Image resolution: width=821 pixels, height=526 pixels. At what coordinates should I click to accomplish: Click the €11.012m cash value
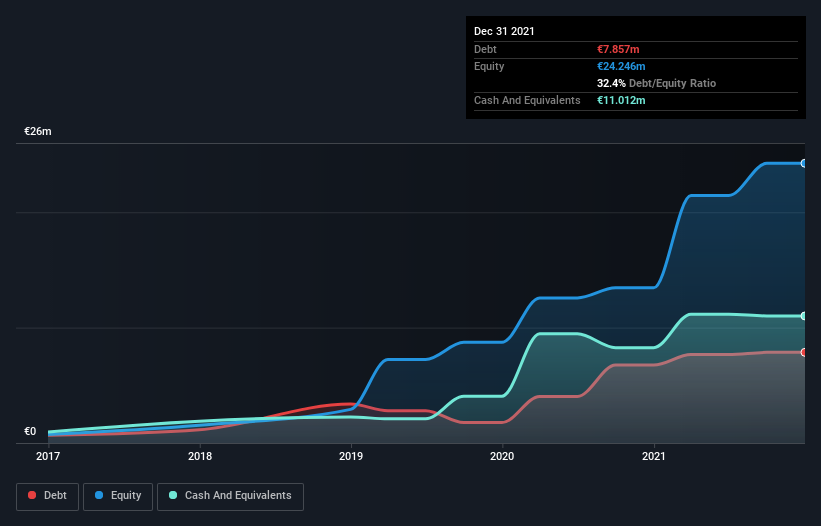(621, 100)
